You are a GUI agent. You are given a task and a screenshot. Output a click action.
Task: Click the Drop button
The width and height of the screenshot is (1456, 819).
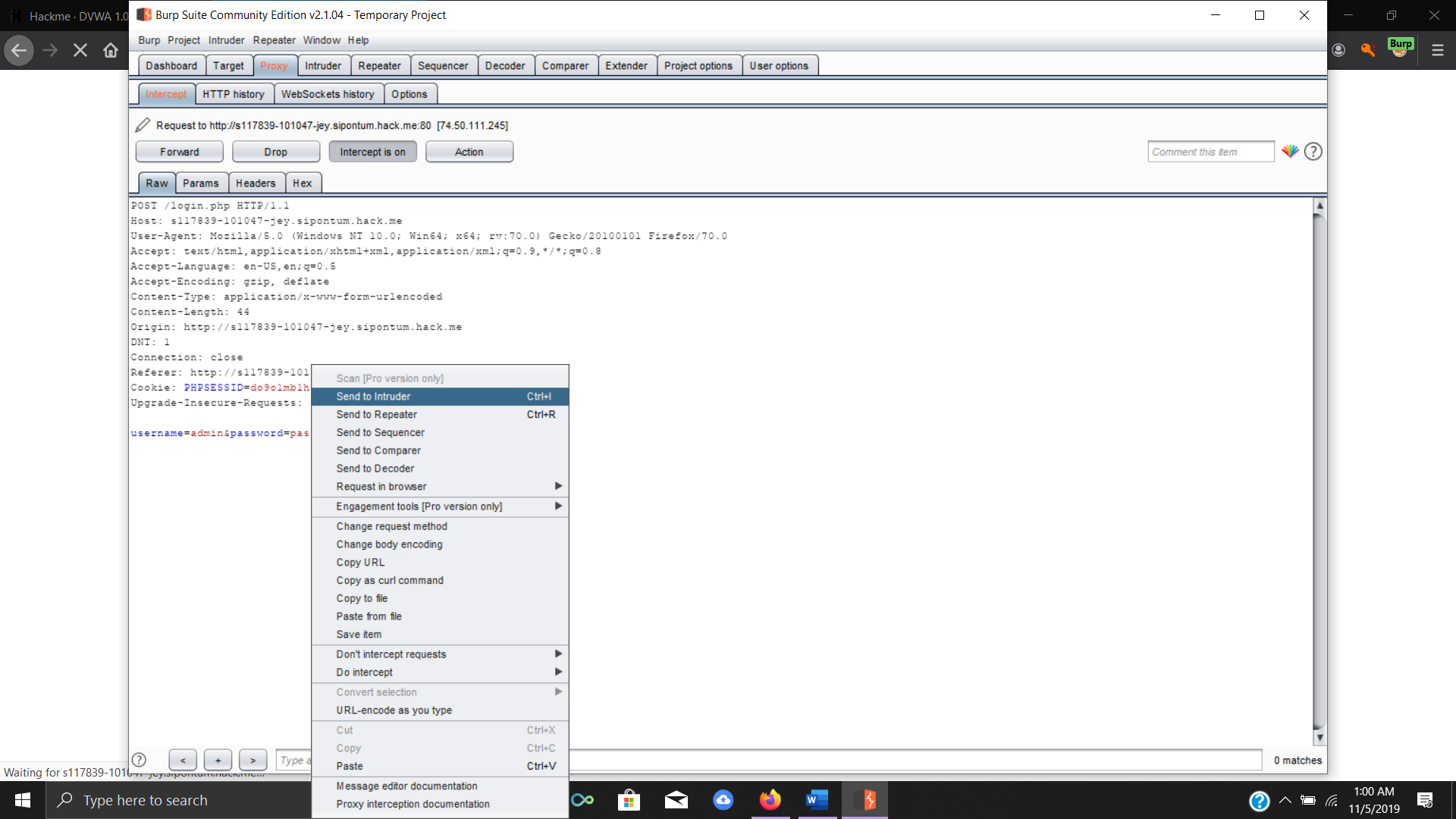click(276, 152)
